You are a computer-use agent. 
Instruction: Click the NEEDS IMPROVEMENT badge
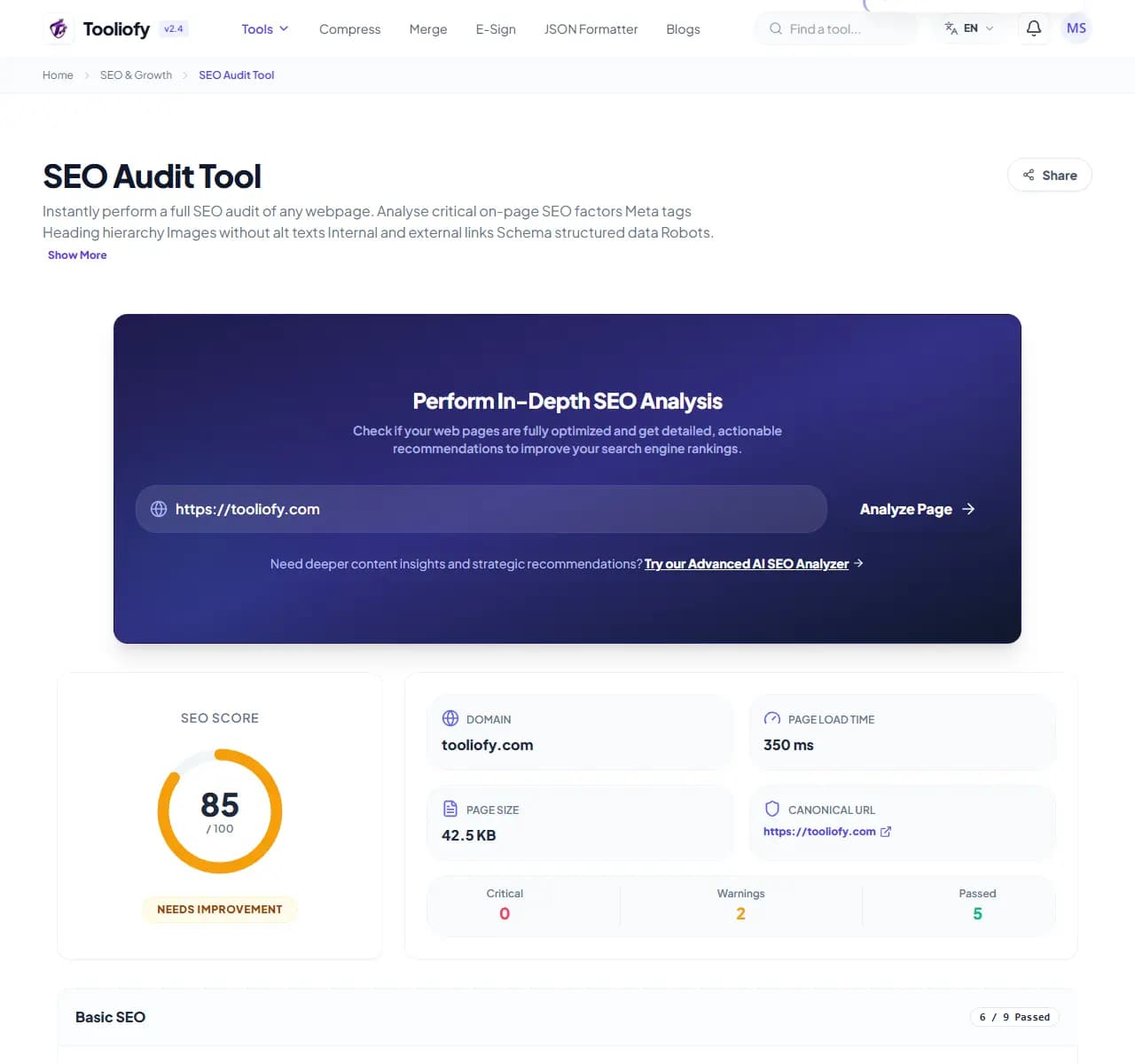point(220,910)
